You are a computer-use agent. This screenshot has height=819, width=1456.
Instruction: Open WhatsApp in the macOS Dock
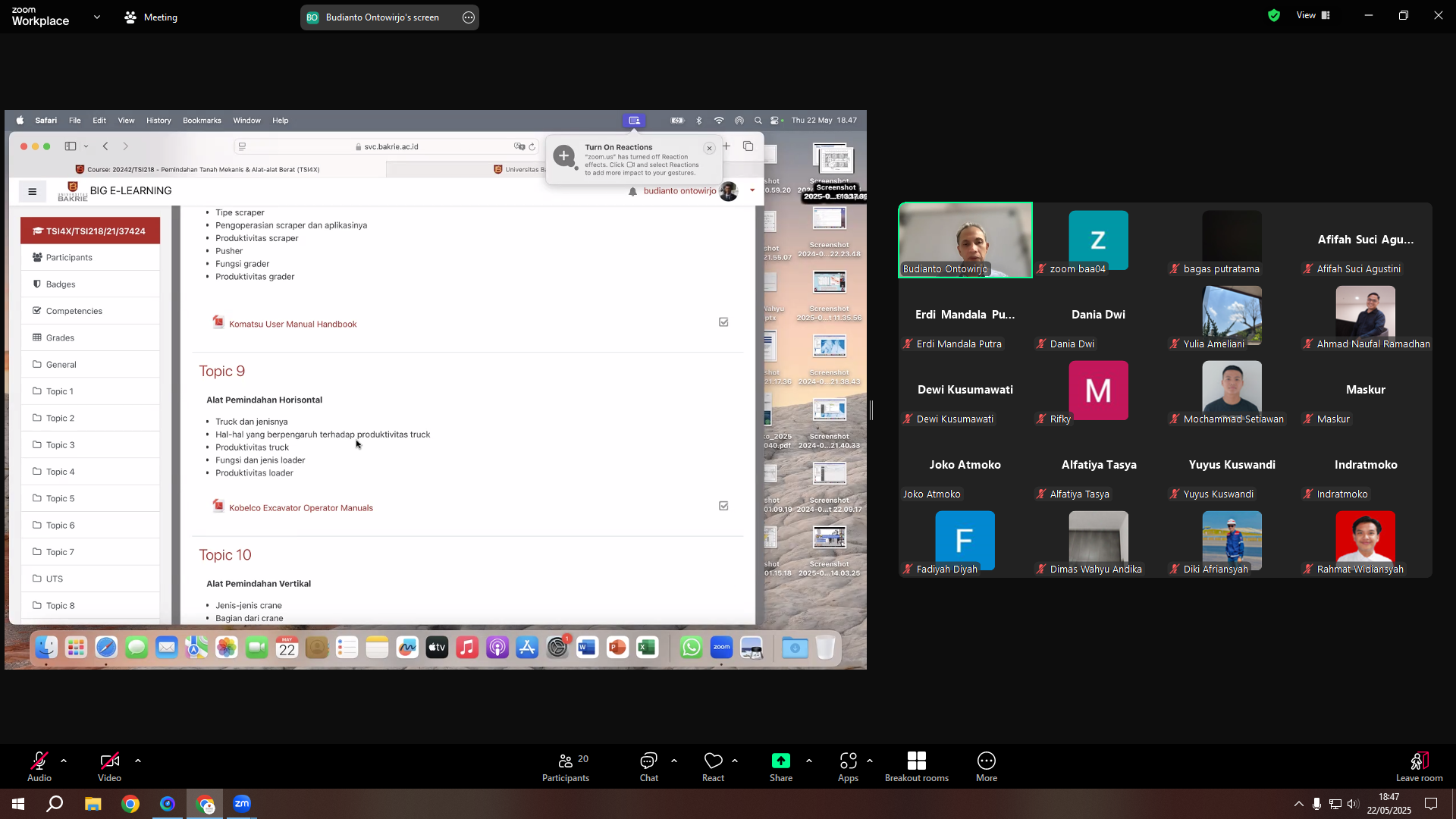(x=692, y=648)
